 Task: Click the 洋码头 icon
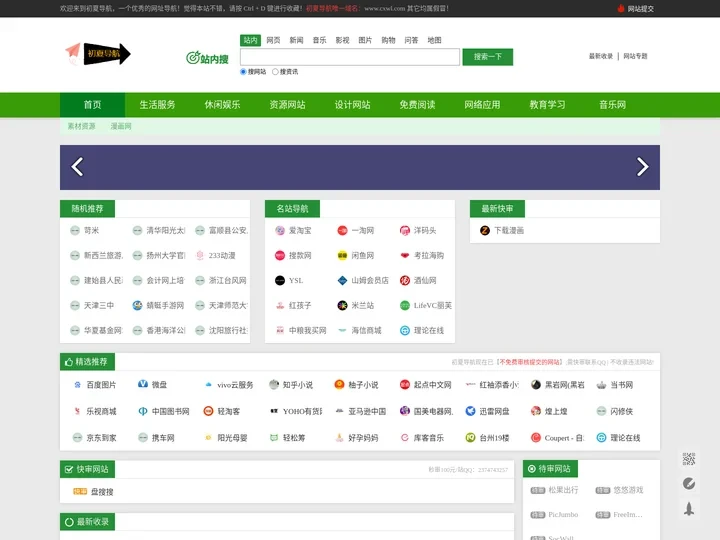point(405,231)
